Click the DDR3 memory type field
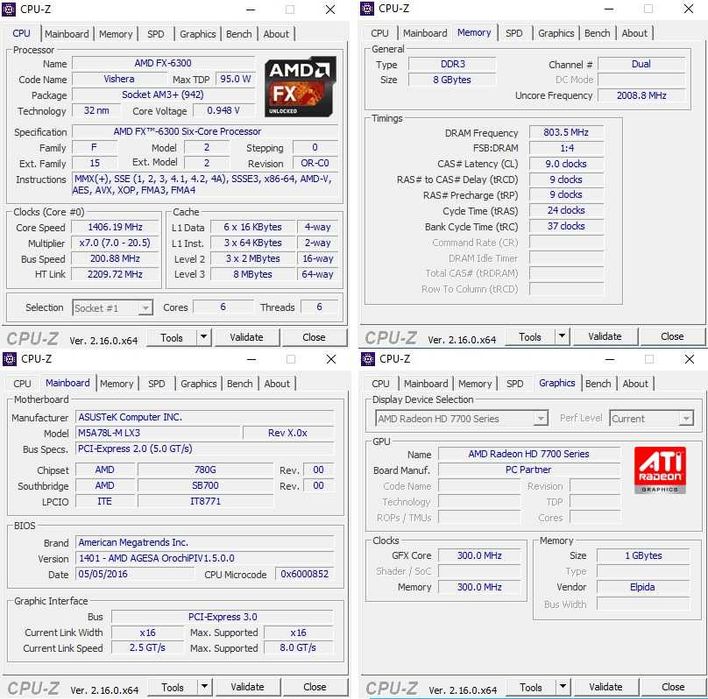708x699 pixels. point(452,64)
